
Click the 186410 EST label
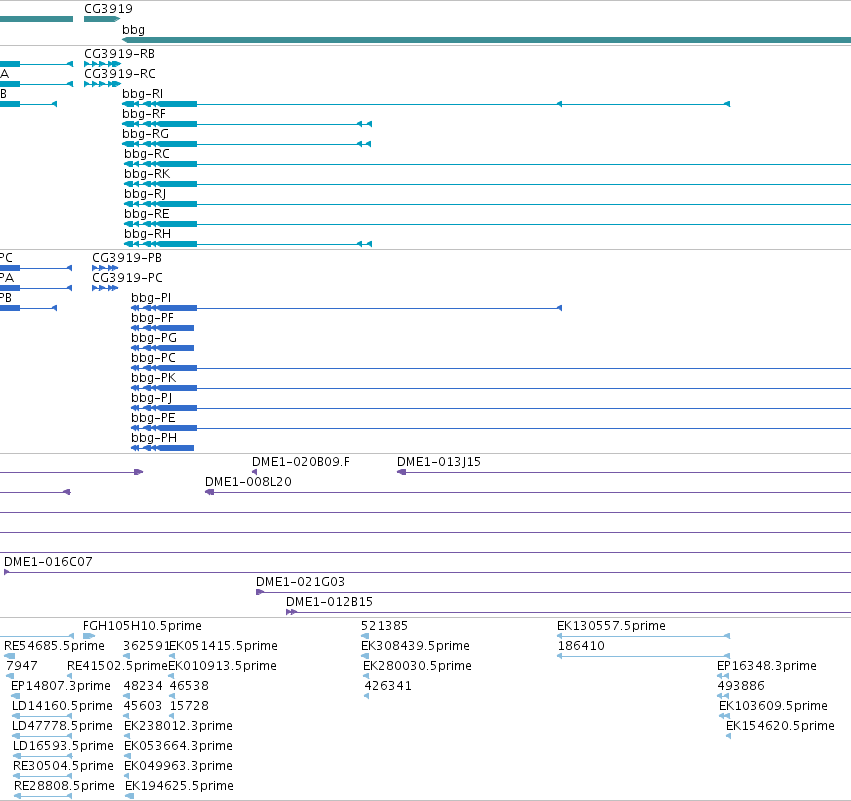tap(581, 646)
